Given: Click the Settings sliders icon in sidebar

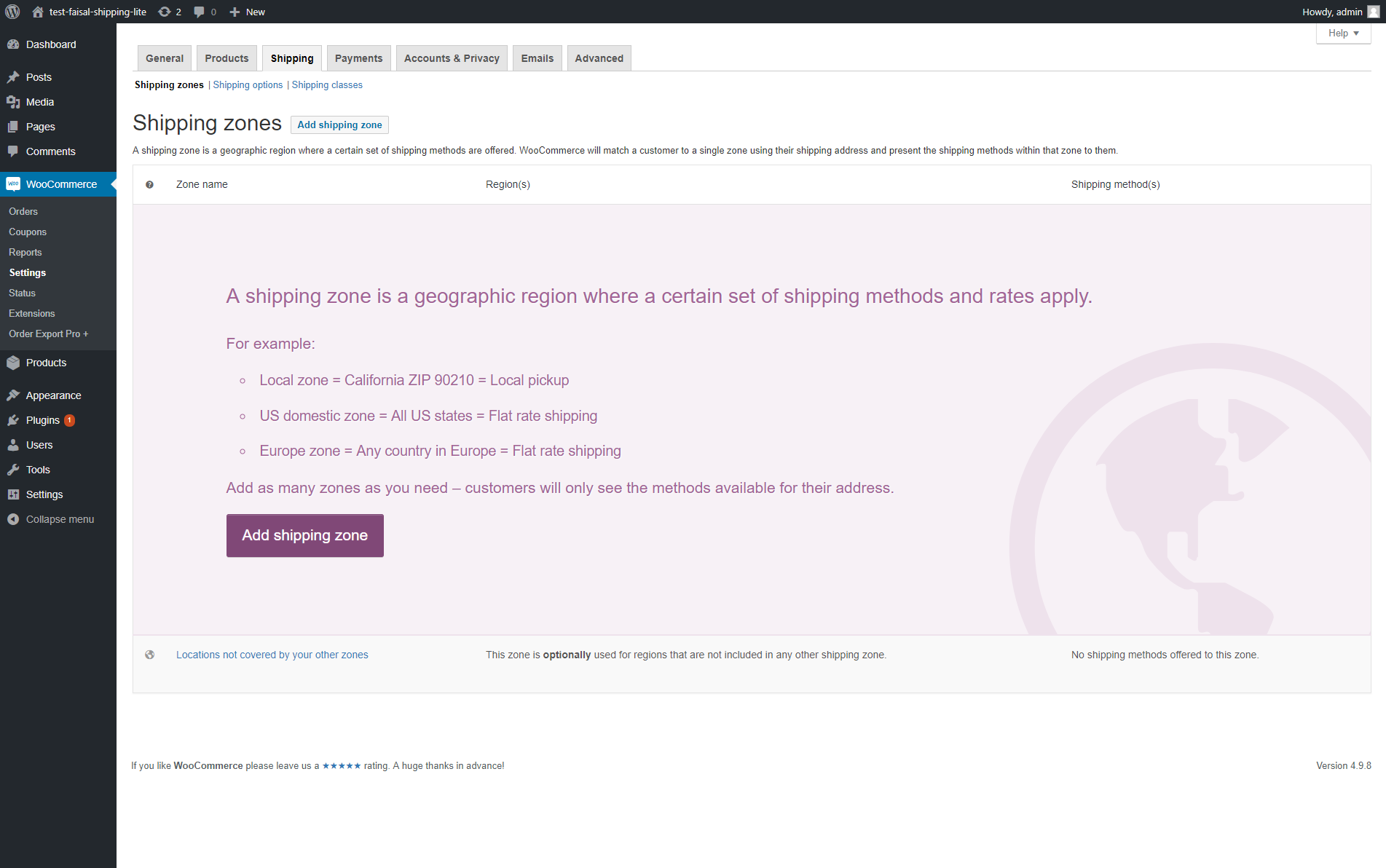Looking at the screenshot, I should point(13,494).
